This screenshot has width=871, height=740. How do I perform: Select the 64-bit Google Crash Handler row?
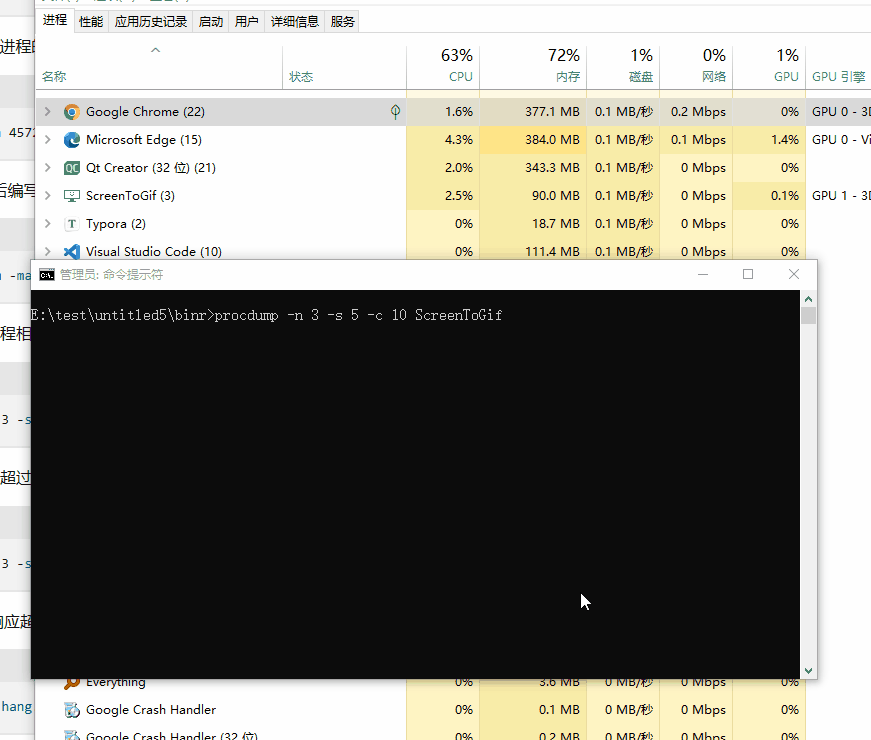point(453,709)
